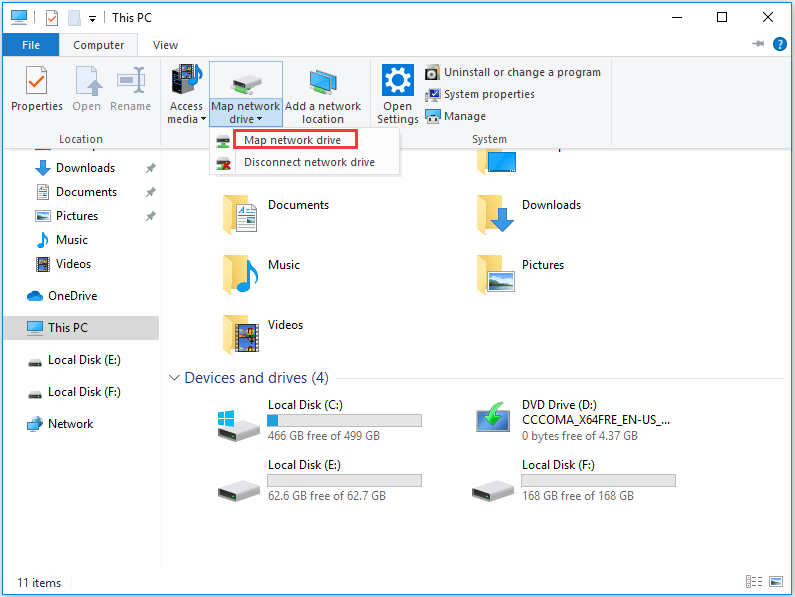Switch to the Computer tab
795x597 pixels.
[x=98, y=45]
